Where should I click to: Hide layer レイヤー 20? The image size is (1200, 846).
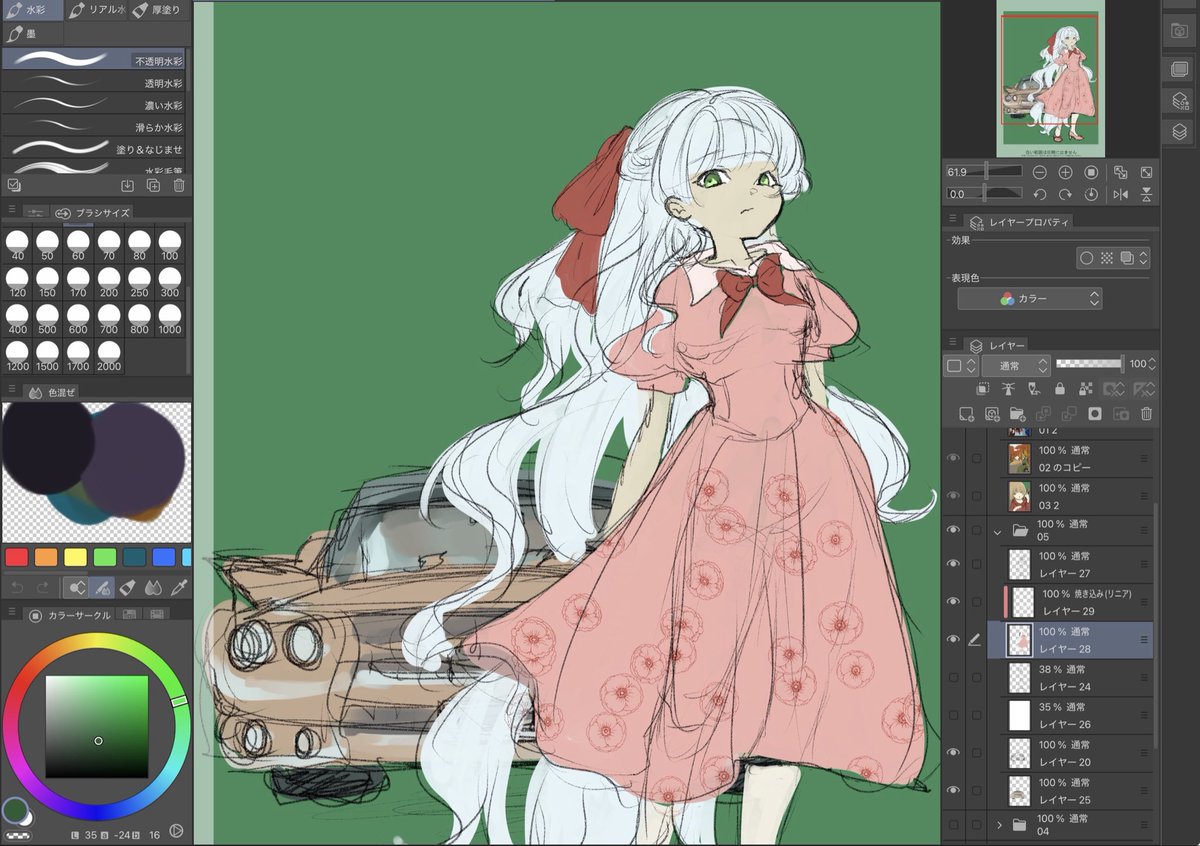tap(953, 753)
